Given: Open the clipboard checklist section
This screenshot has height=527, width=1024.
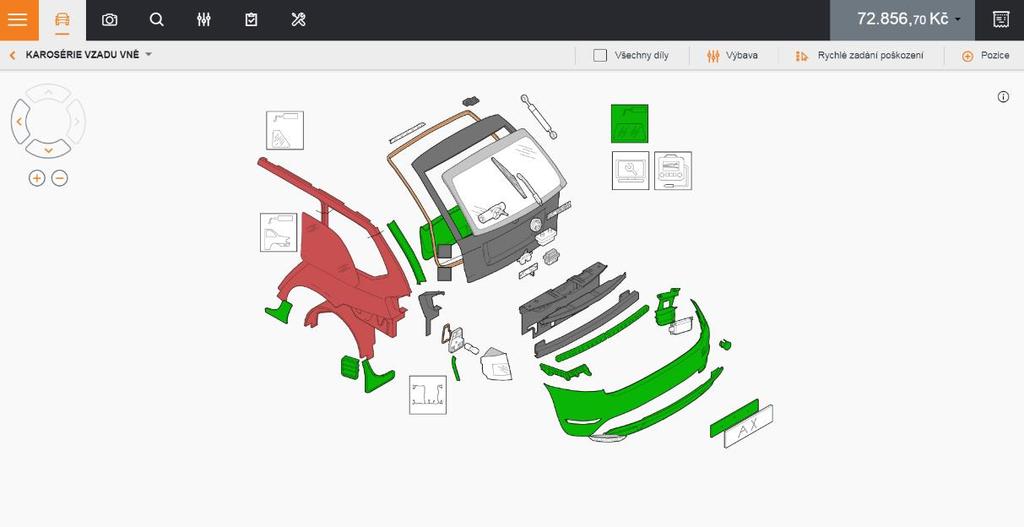Looking at the screenshot, I should pyautogui.click(x=251, y=20).
